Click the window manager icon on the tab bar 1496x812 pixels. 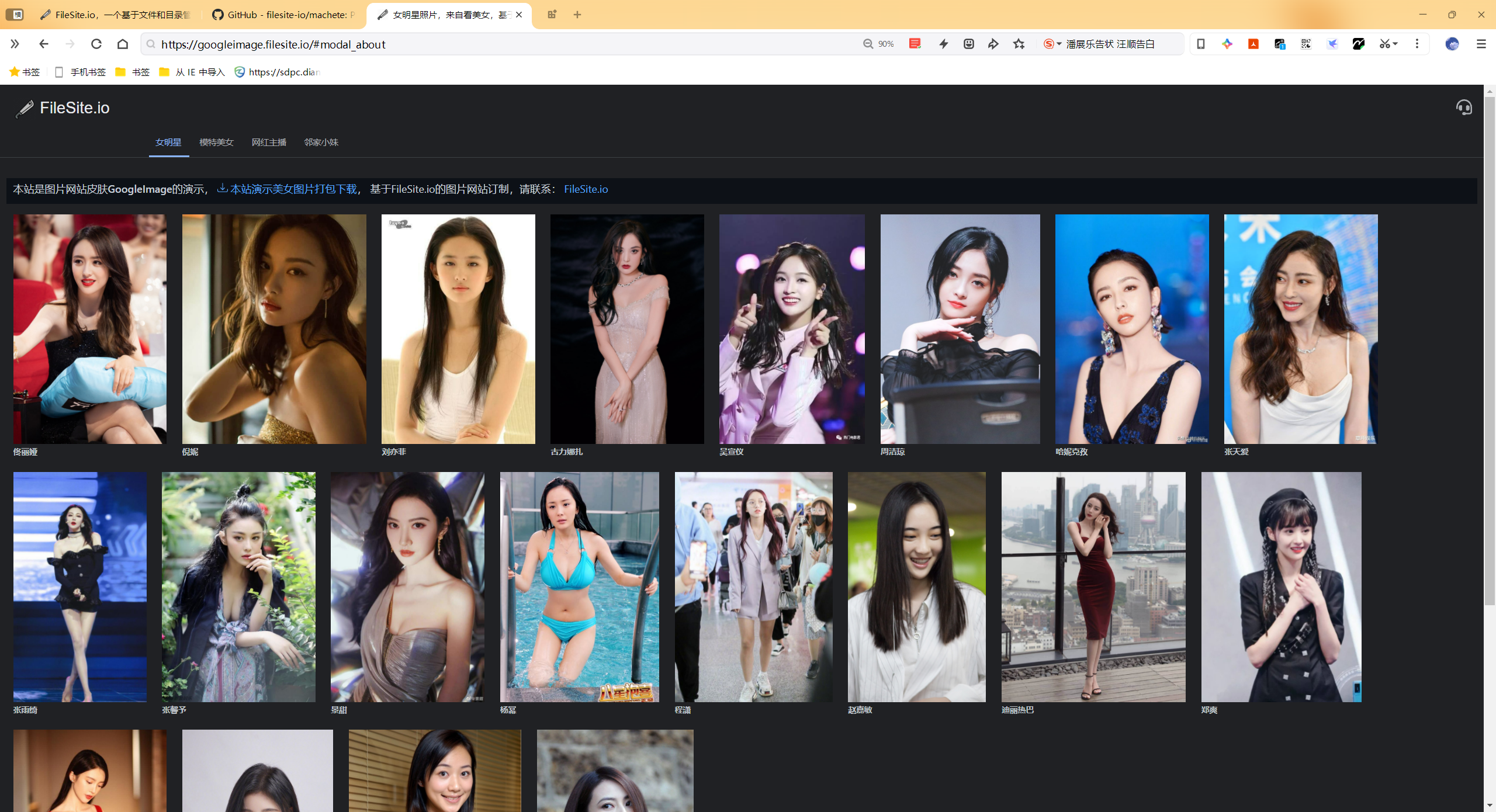pyautogui.click(x=15, y=15)
